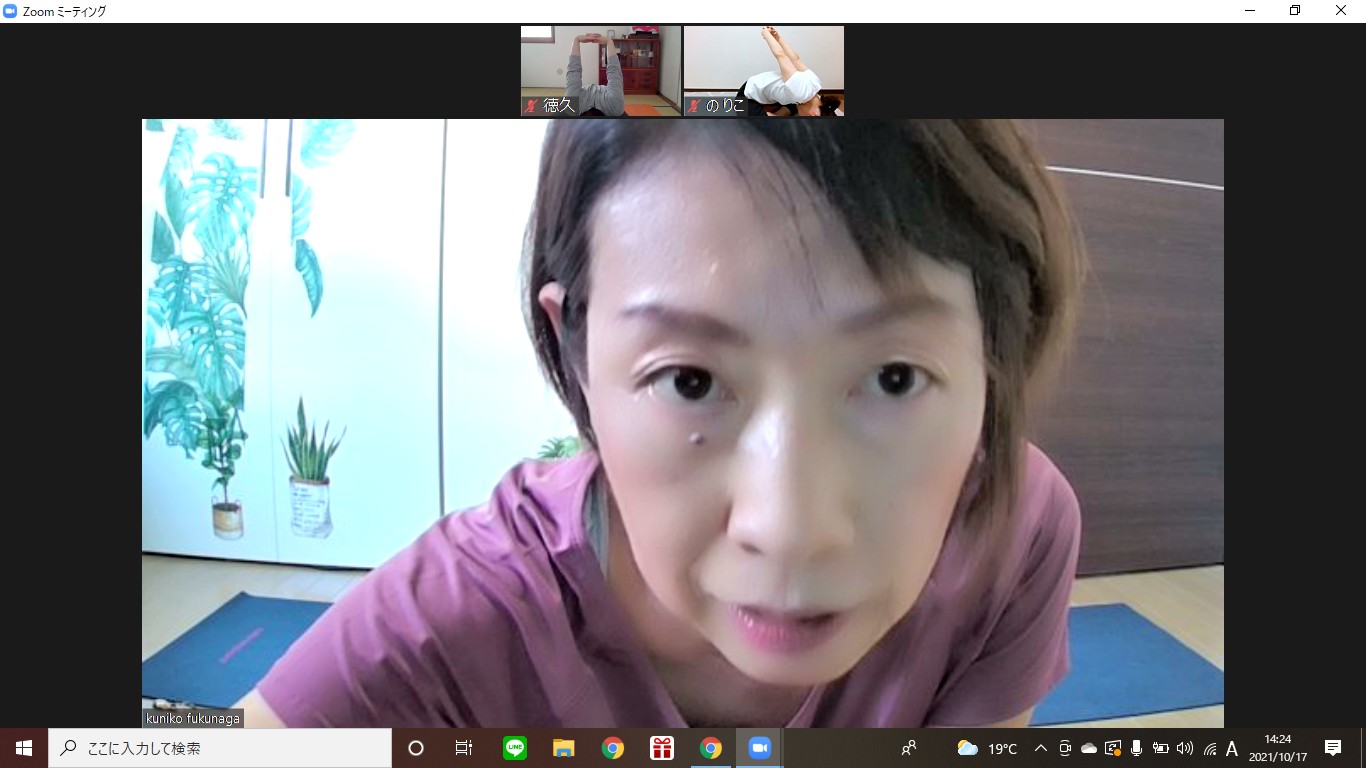
Task: Click the kuniko fukunaga name label
Action: pyautogui.click(x=193, y=718)
